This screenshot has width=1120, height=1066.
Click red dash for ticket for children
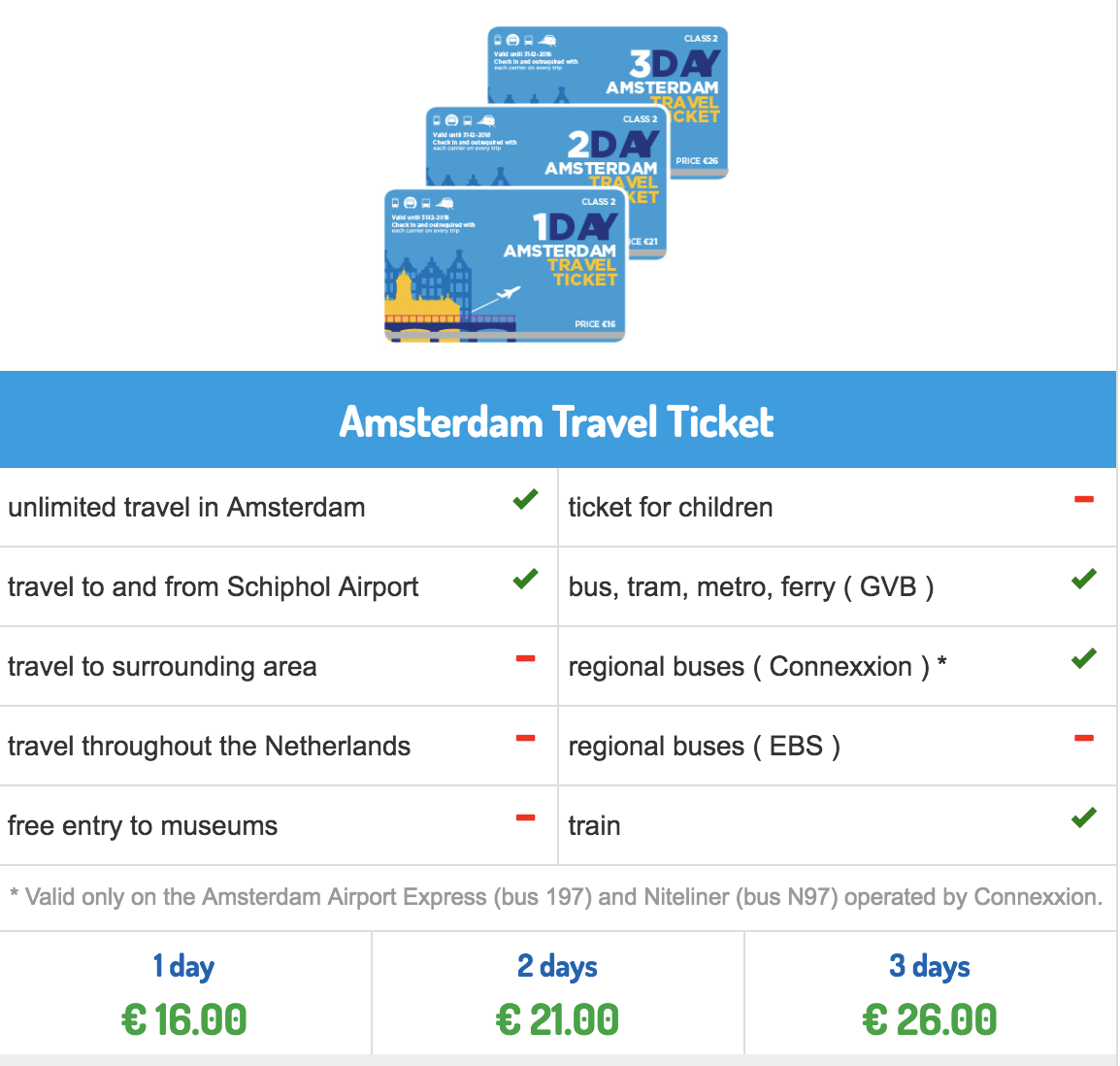[1083, 499]
